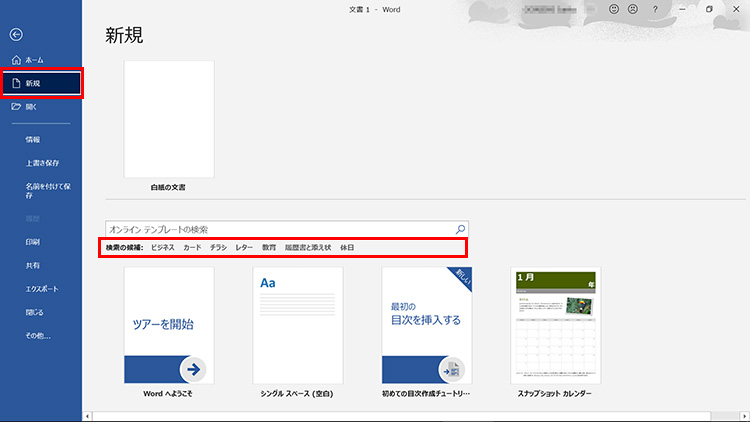Image resolution: width=750 pixels, height=422 pixels.
Task: Open the 初めての目次作成チュートリアル template
Action: point(427,325)
